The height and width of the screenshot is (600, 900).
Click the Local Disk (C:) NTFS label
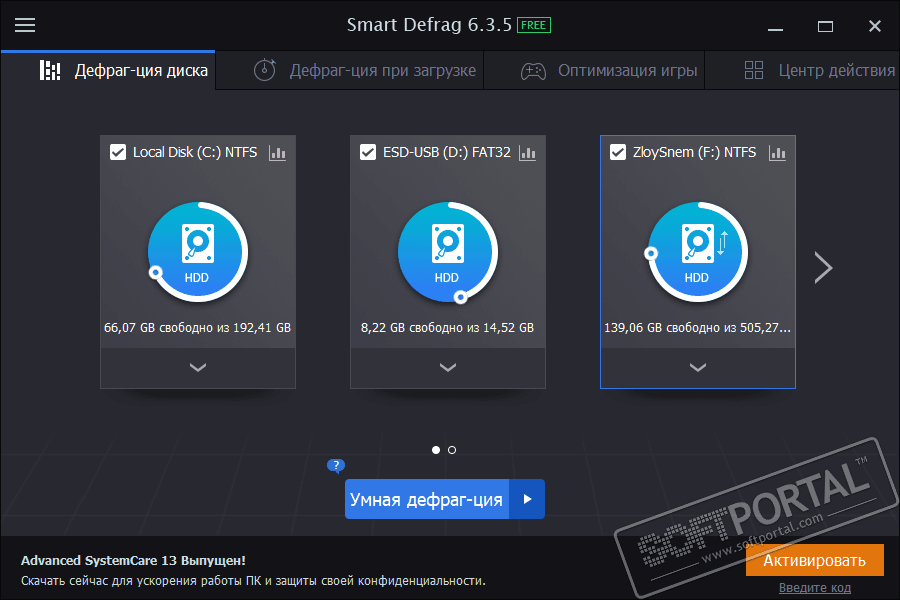195,152
